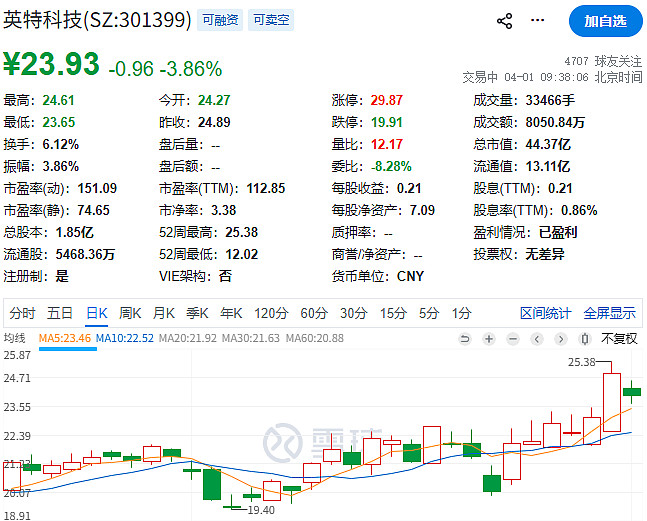This screenshot has width=647, height=521.
Task: Zoom out chart with minus icon
Action: tap(512, 339)
